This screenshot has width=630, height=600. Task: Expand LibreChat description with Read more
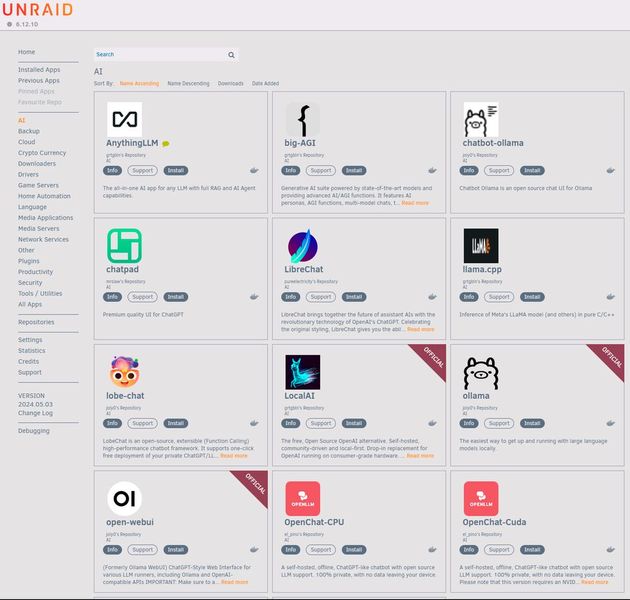click(x=421, y=330)
